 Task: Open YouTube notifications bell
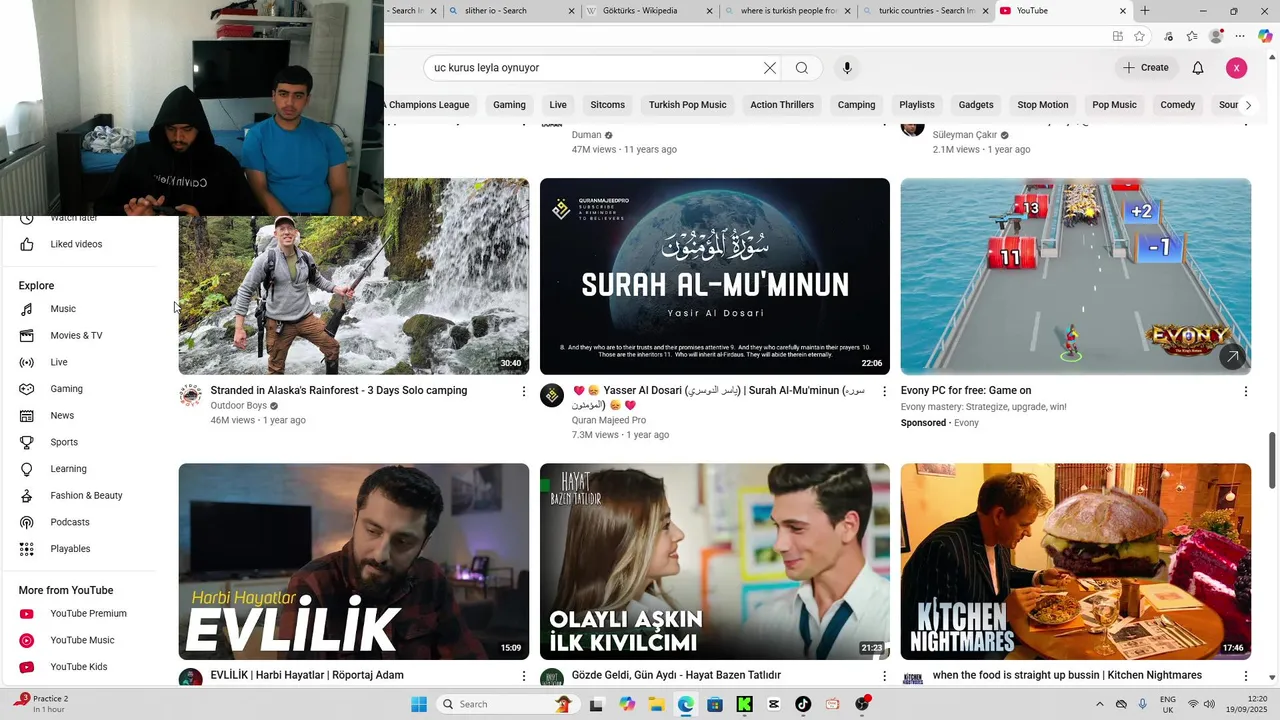1198,68
